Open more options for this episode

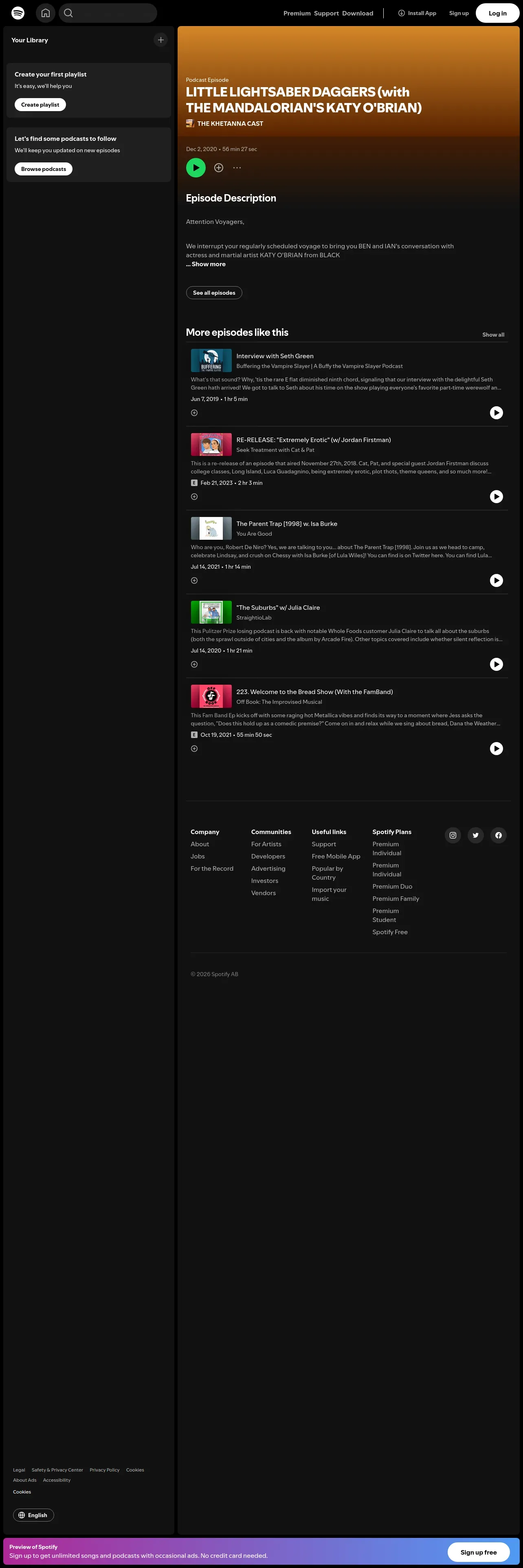tap(237, 167)
